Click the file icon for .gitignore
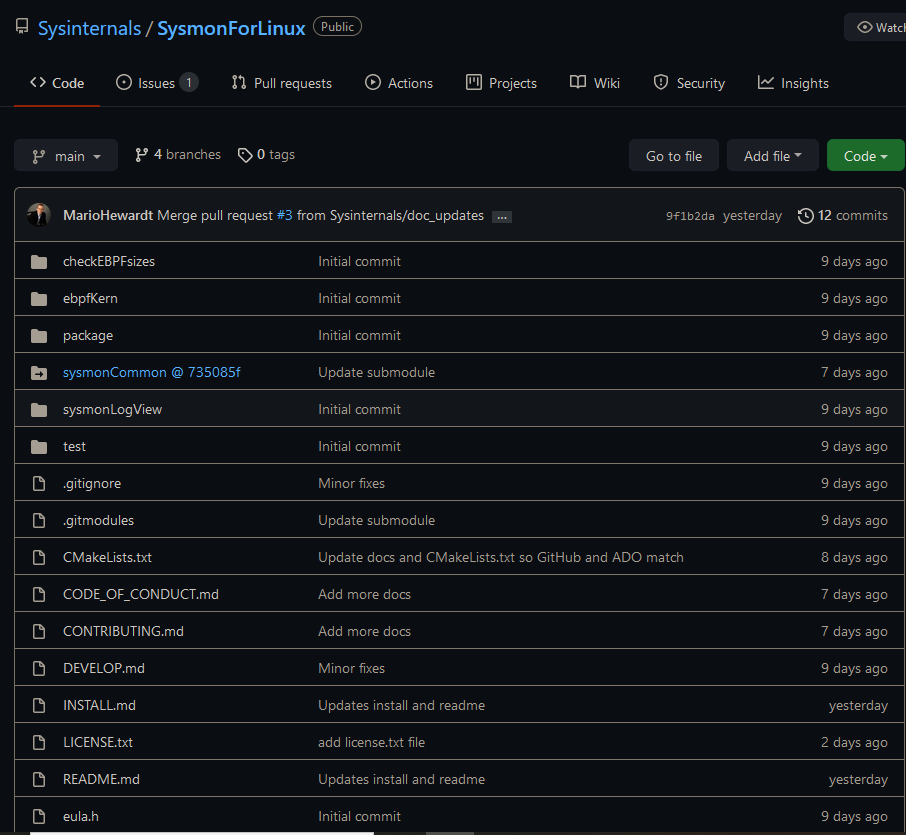This screenshot has width=906, height=835. coord(39,483)
